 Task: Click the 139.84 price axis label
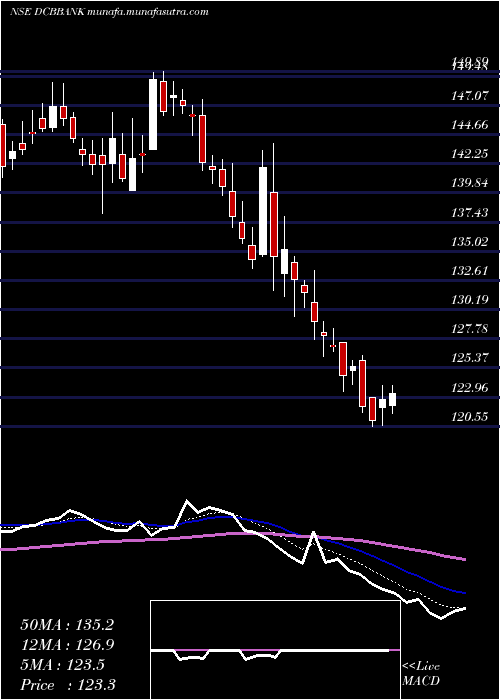pos(469,183)
